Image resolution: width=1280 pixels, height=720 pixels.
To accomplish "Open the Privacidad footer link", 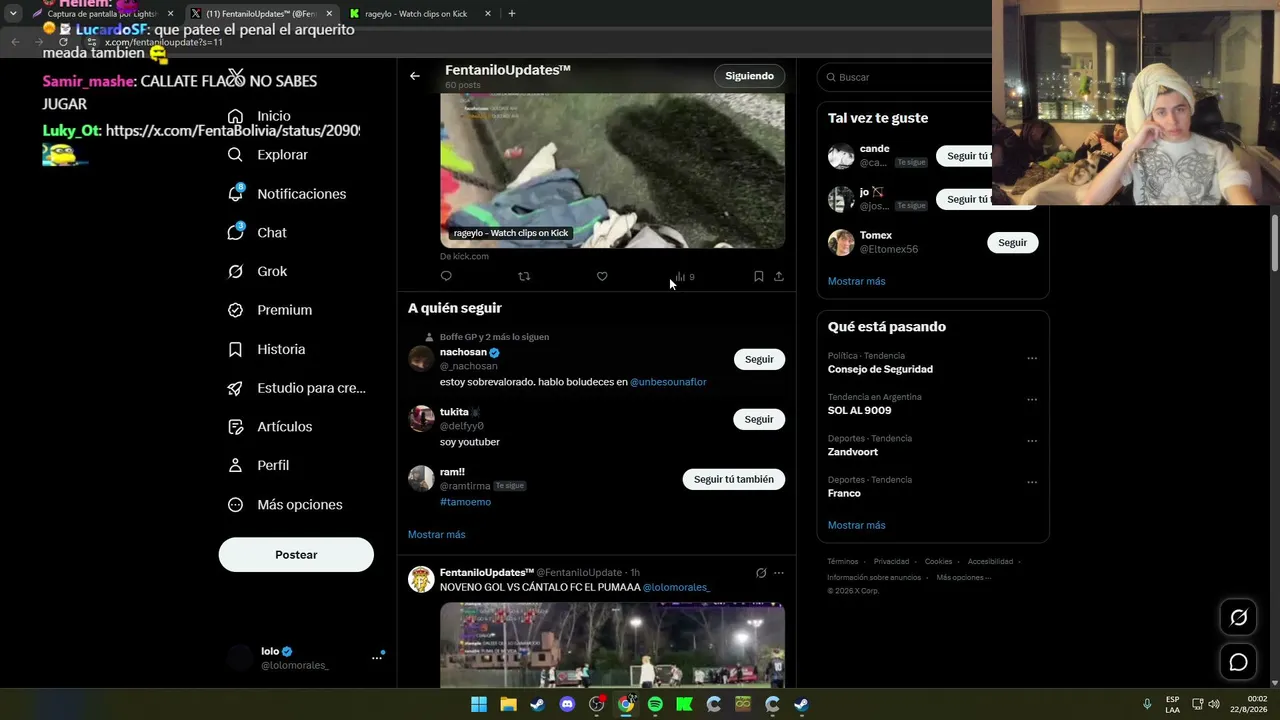I will (892, 562).
